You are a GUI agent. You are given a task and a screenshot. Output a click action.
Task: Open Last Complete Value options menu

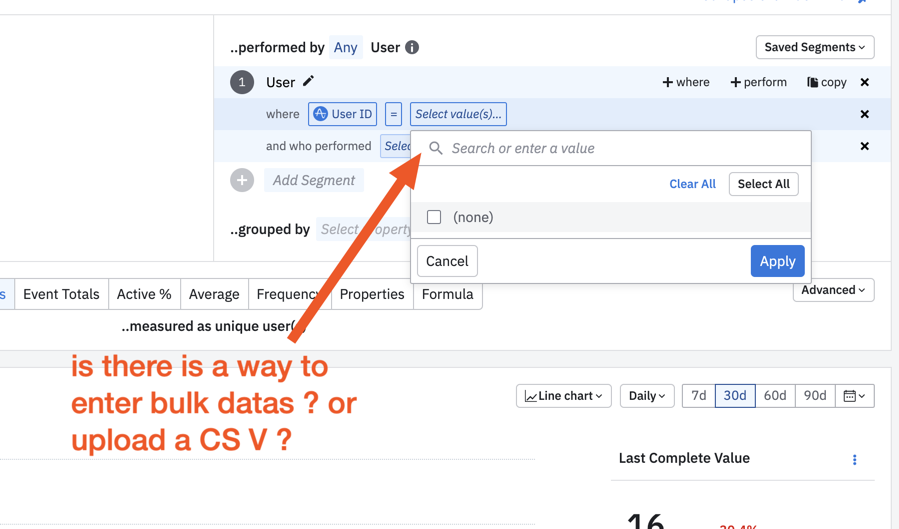pos(854,460)
